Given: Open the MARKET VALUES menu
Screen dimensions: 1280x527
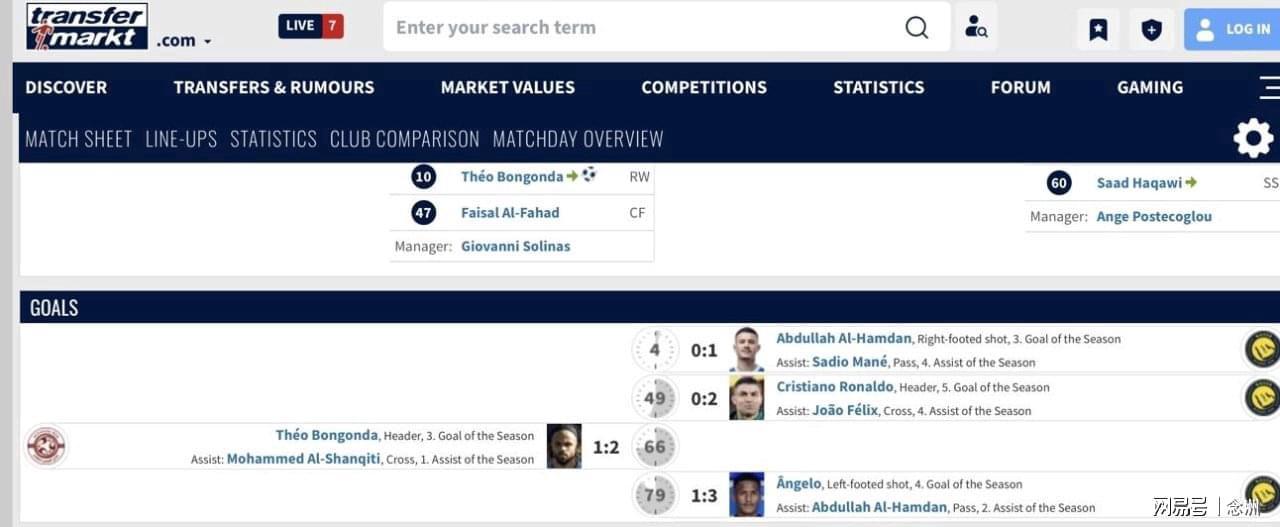Looking at the screenshot, I should tap(508, 87).
